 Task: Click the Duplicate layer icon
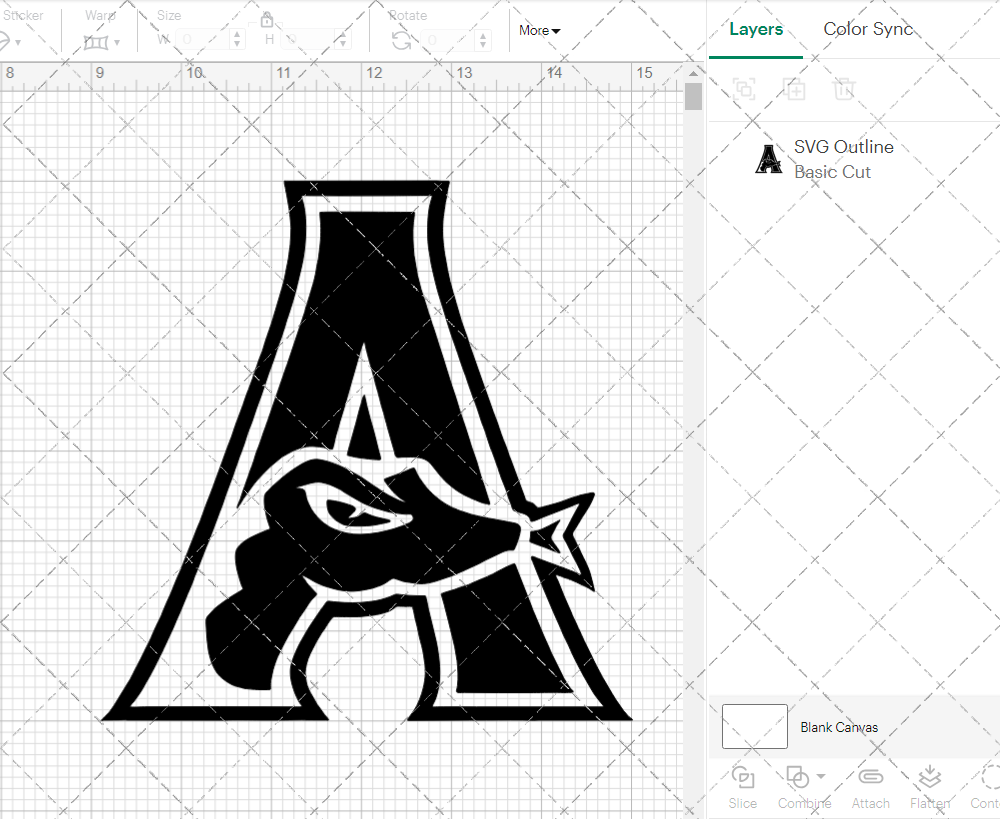795,89
